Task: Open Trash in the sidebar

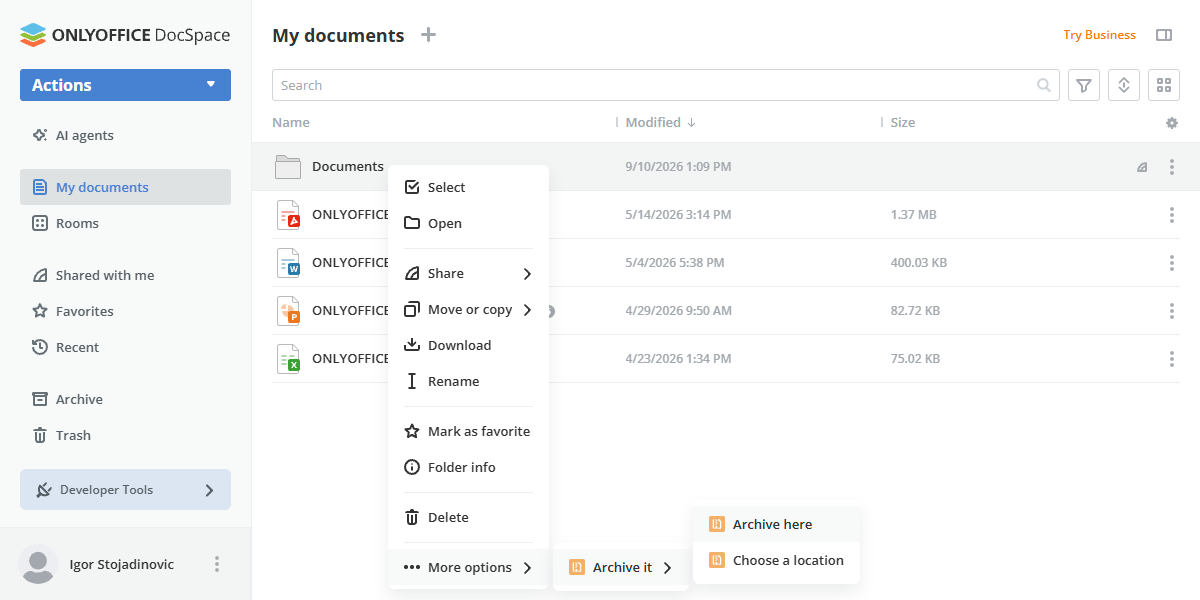Action: 125,435
